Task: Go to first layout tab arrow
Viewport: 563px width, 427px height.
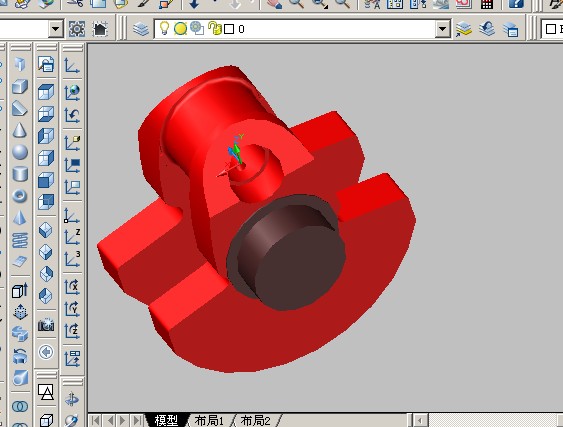Action: pos(96,420)
